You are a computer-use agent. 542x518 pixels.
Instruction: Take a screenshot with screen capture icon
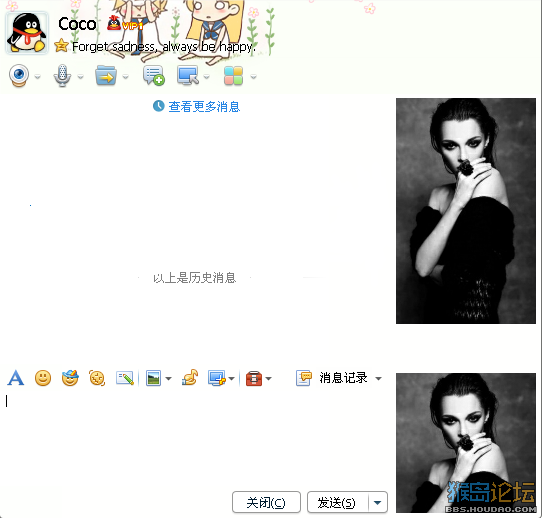click(x=217, y=378)
